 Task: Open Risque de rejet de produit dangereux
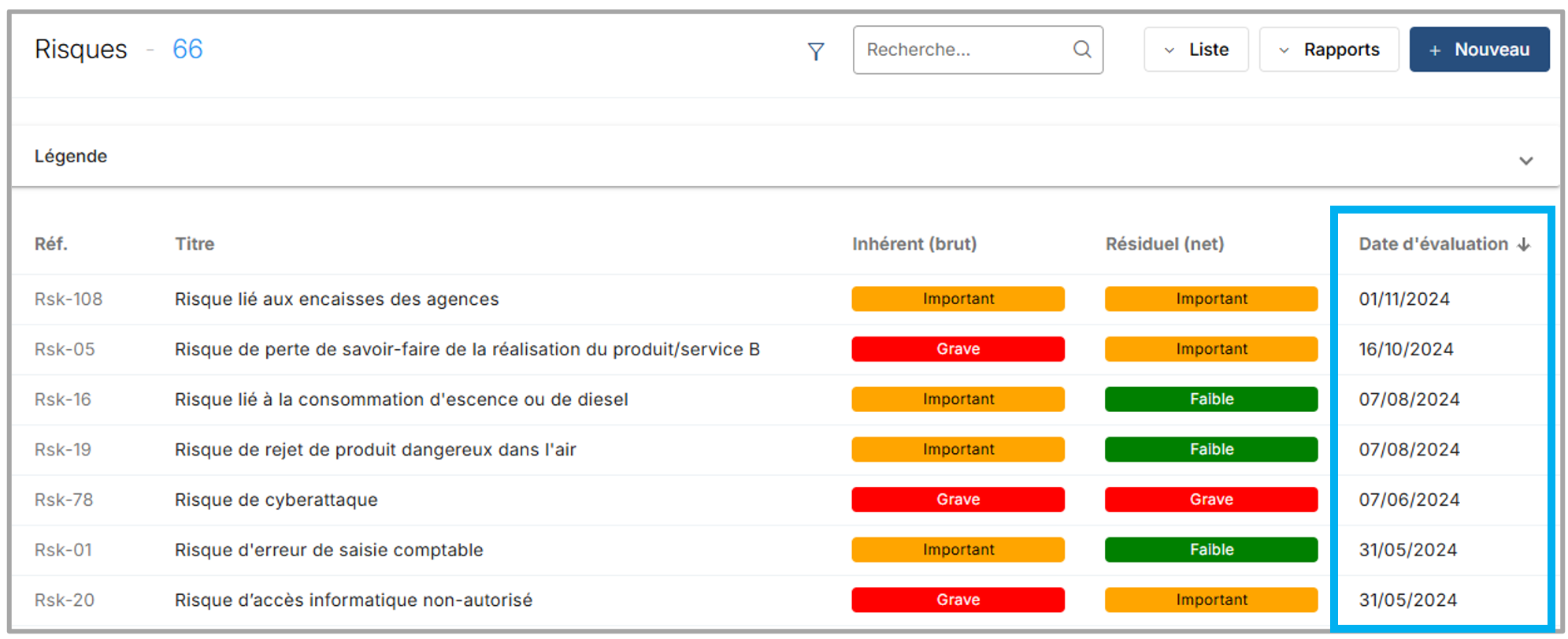375,450
